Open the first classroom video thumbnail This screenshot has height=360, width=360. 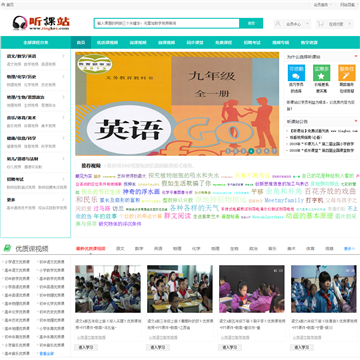(108, 289)
